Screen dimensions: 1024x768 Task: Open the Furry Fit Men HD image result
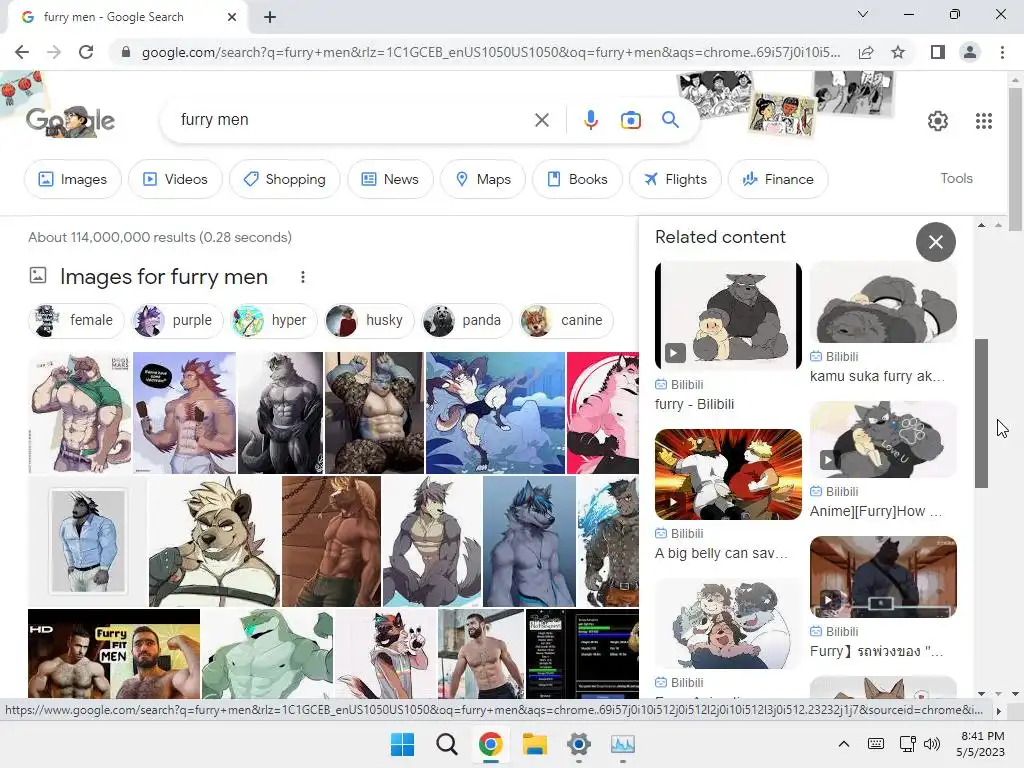[x=114, y=654]
